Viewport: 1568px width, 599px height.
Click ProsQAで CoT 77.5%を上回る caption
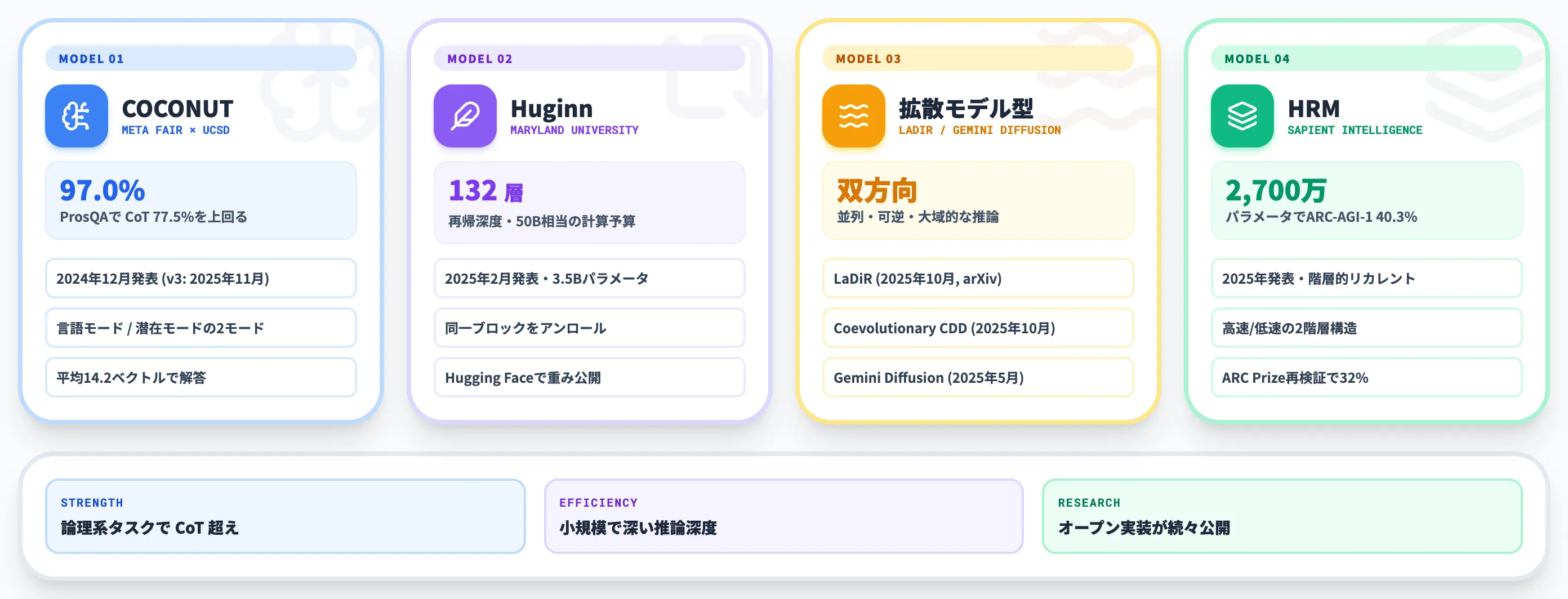click(153, 217)
